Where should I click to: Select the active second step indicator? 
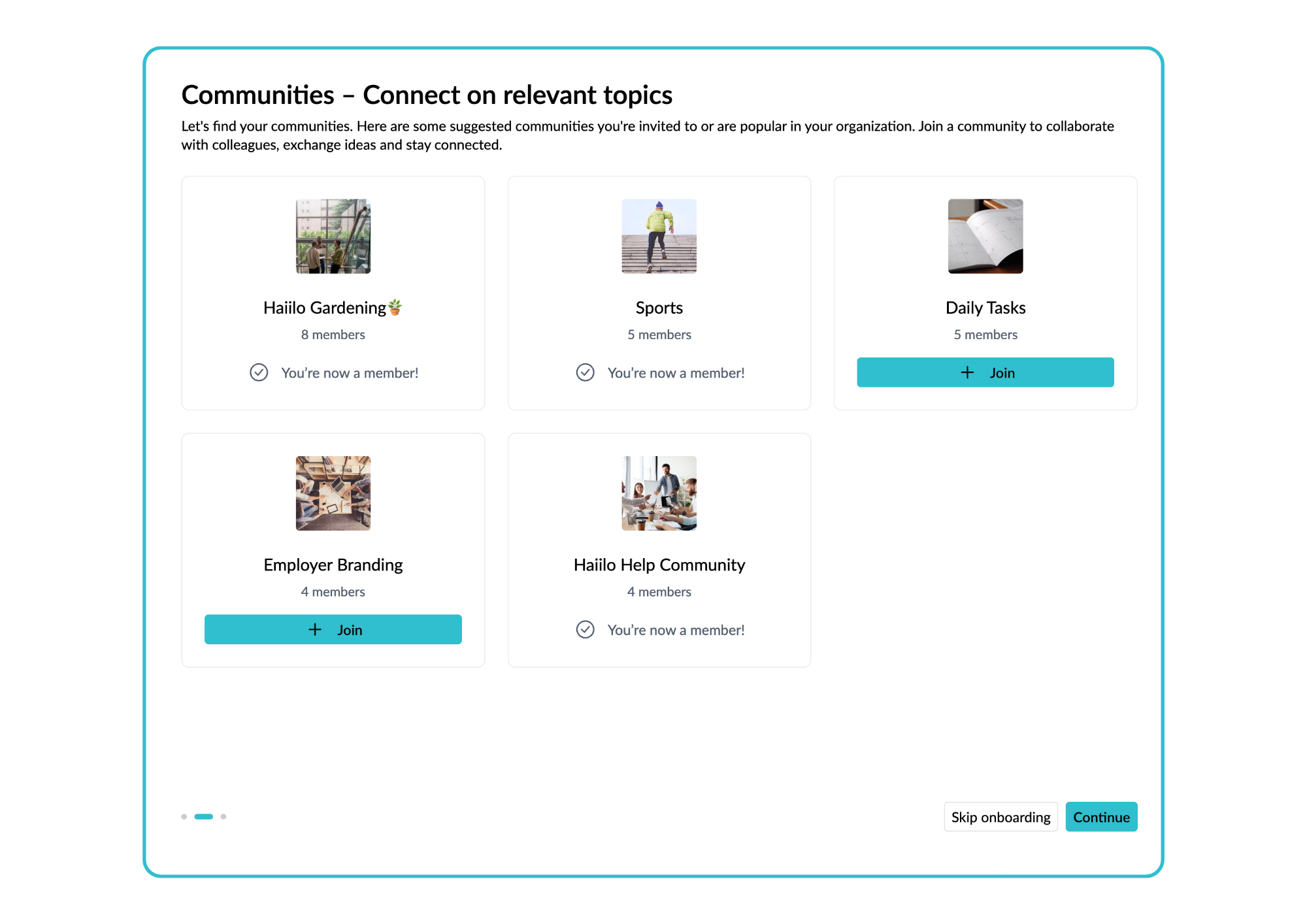pyautogui.click(x=204, y=816)
